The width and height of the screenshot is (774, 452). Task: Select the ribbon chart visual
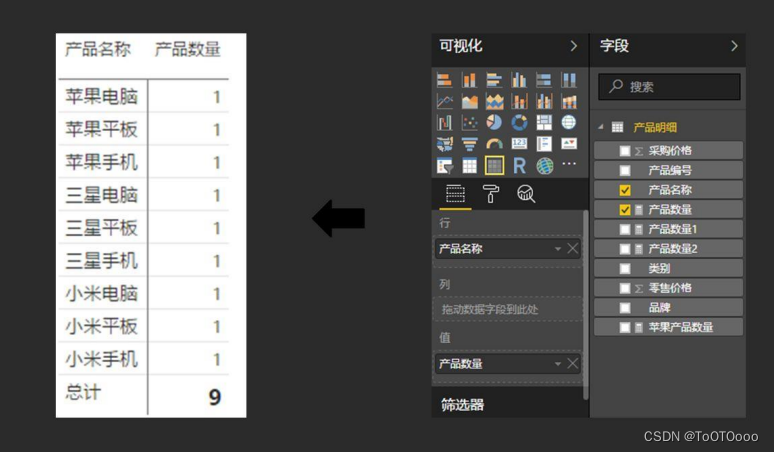(x=569, y=102)
